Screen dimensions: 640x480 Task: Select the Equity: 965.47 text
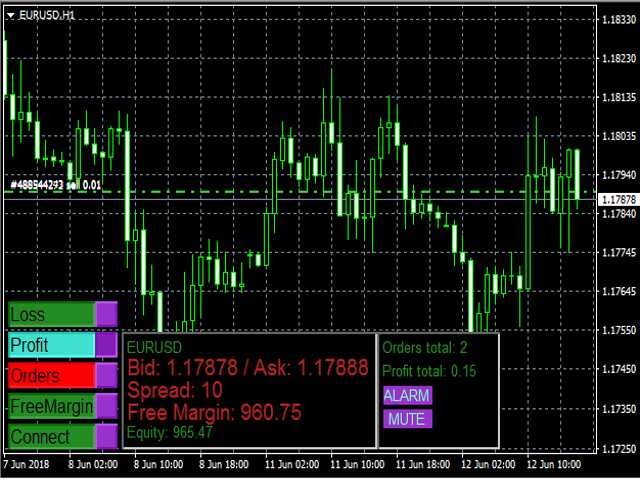point(170,432)
